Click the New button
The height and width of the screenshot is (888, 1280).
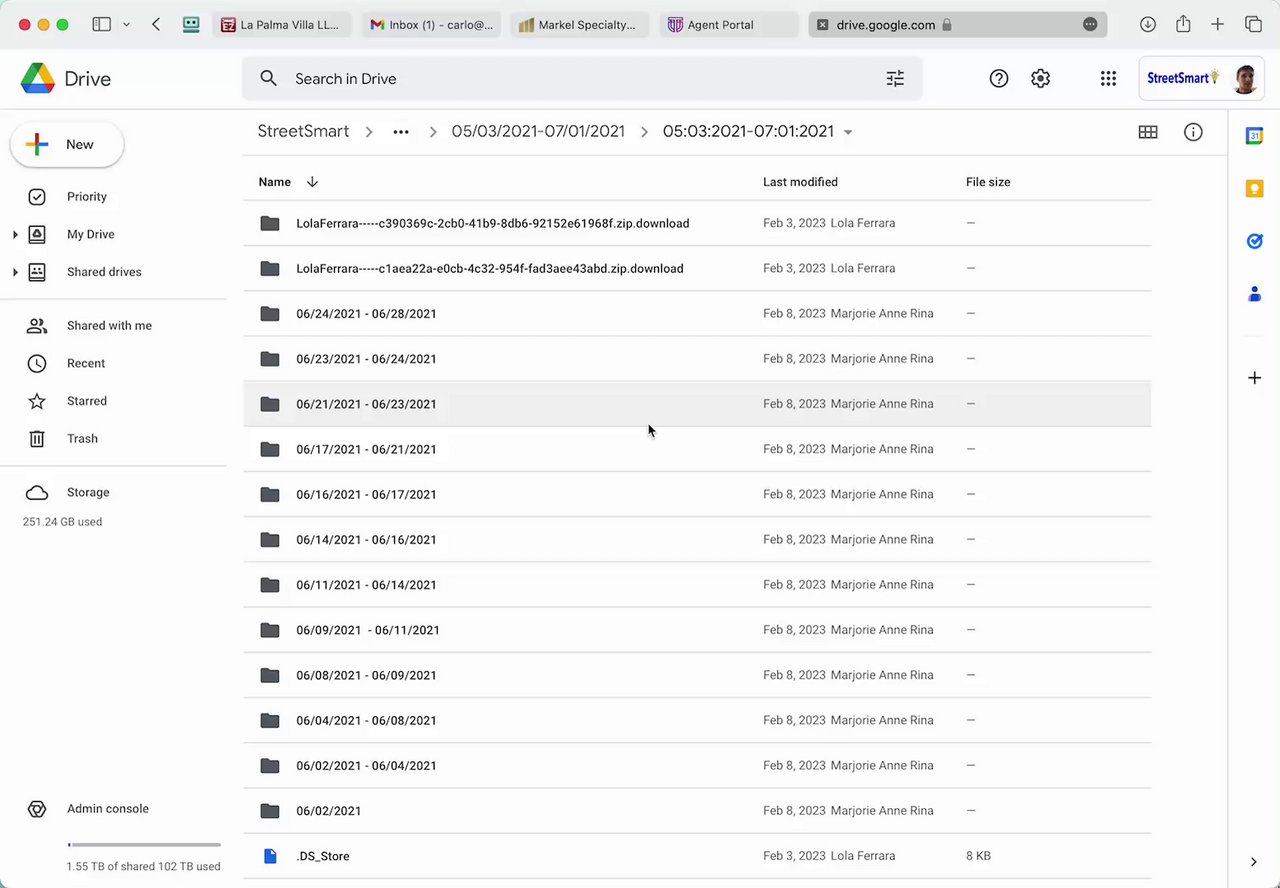point(67,145)
